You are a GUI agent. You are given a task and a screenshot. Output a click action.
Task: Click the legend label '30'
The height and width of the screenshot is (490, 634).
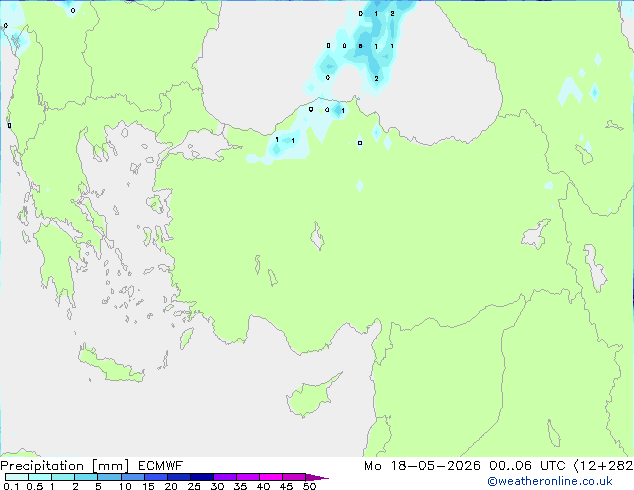(217, 486)
